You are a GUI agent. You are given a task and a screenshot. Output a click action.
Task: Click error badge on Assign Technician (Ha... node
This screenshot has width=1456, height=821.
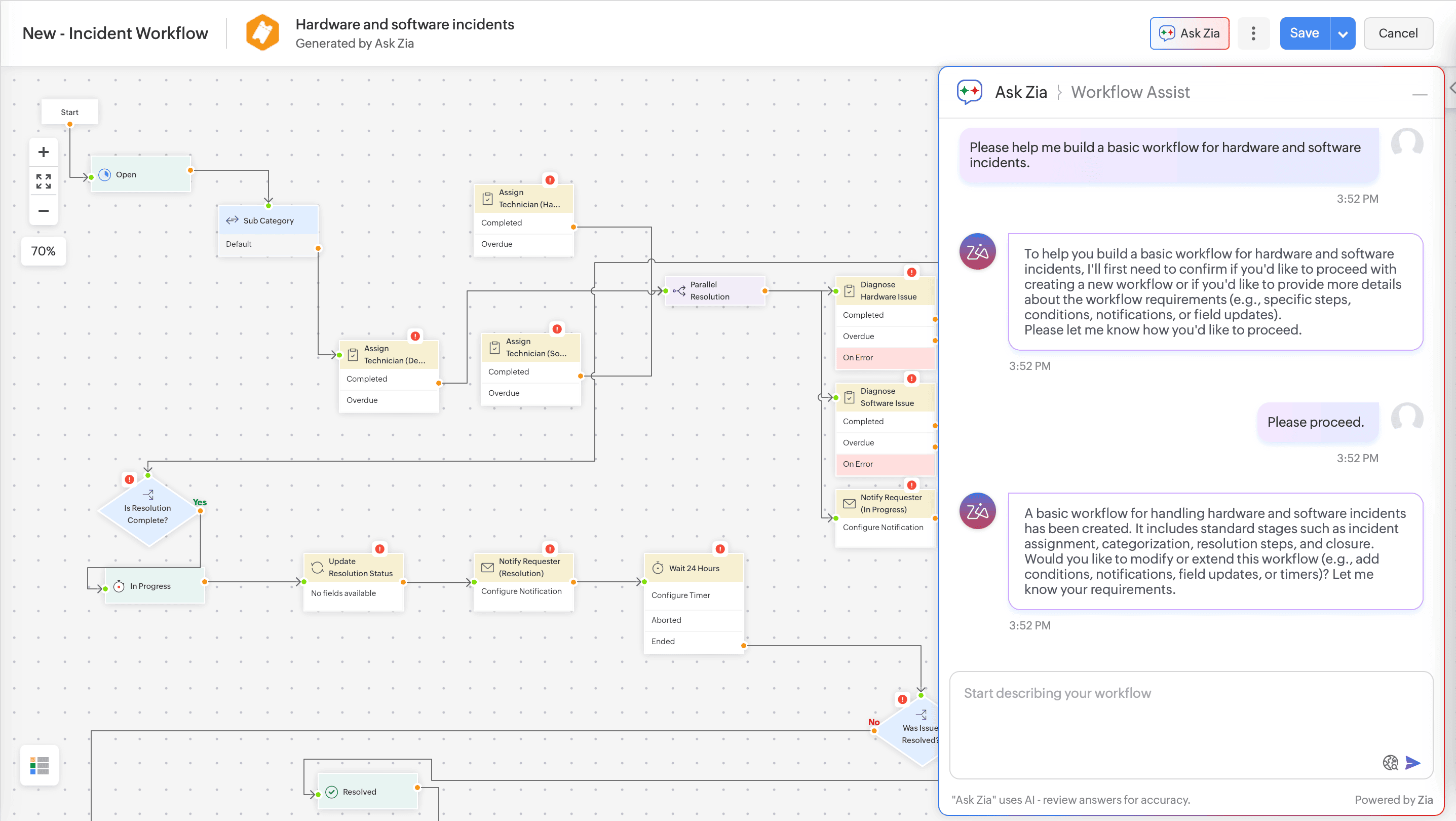point(550,180)
